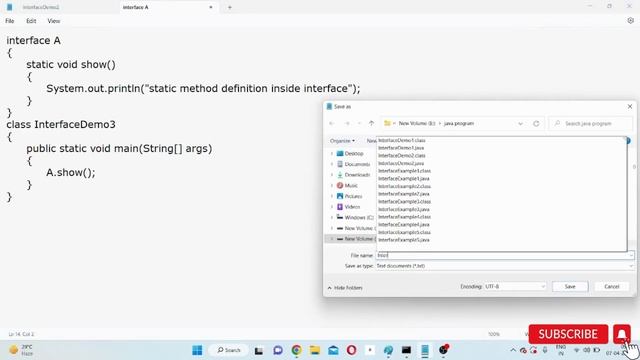Viewport: 640px width, 360px height.
Task: Click the Save button
Action: (x=570, y=287)
